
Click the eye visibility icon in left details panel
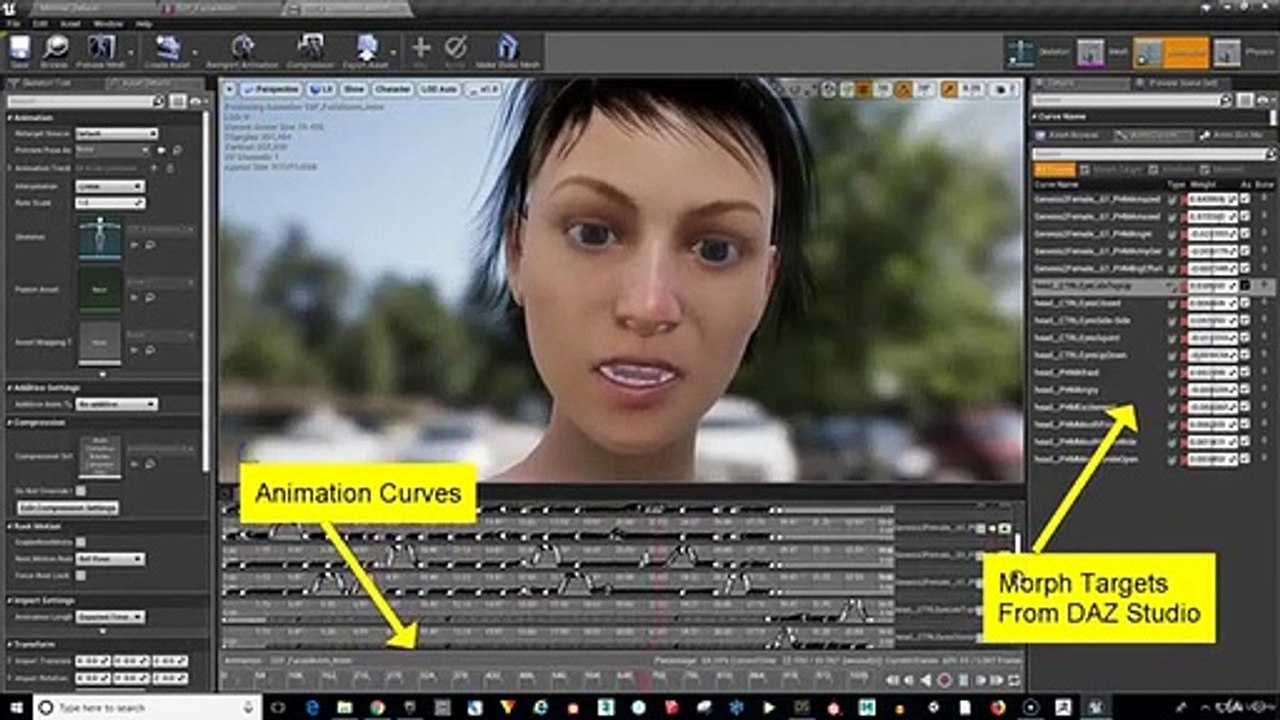coord(196,101)
